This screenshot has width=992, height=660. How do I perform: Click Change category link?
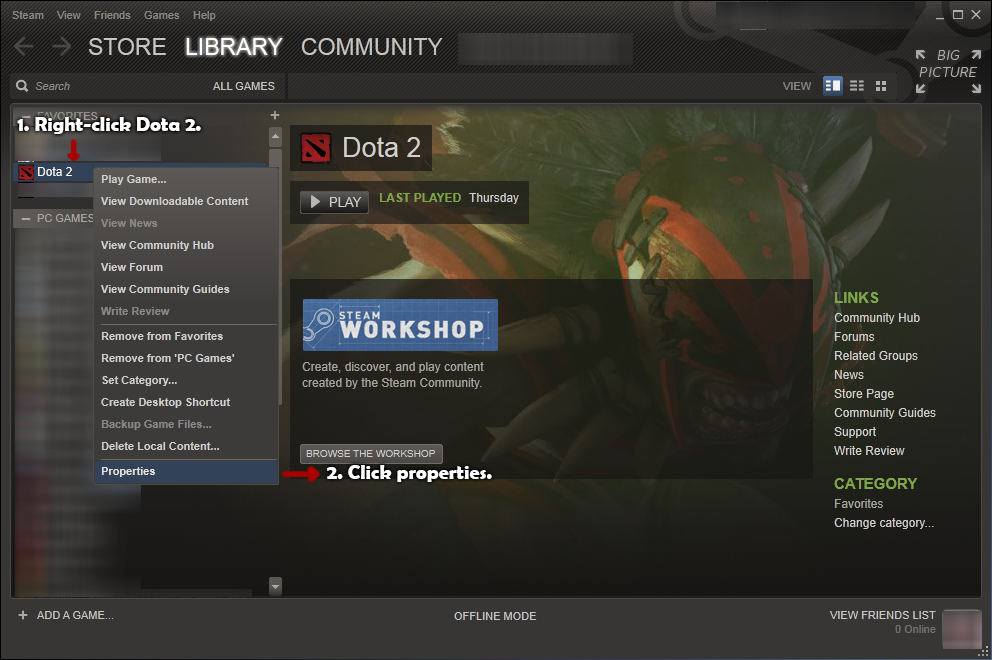[884, 523]
